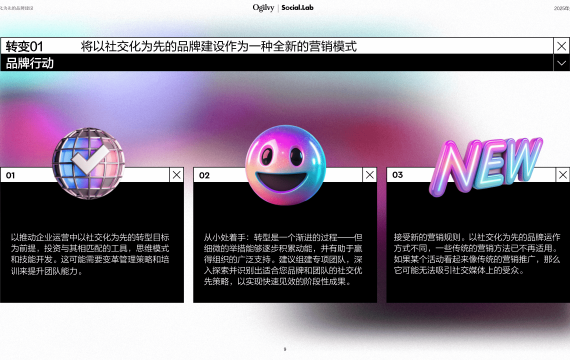Click title 将以社交化为先的品牌建设作为一种全新的营销模式
570x360 pixels.
219,46
